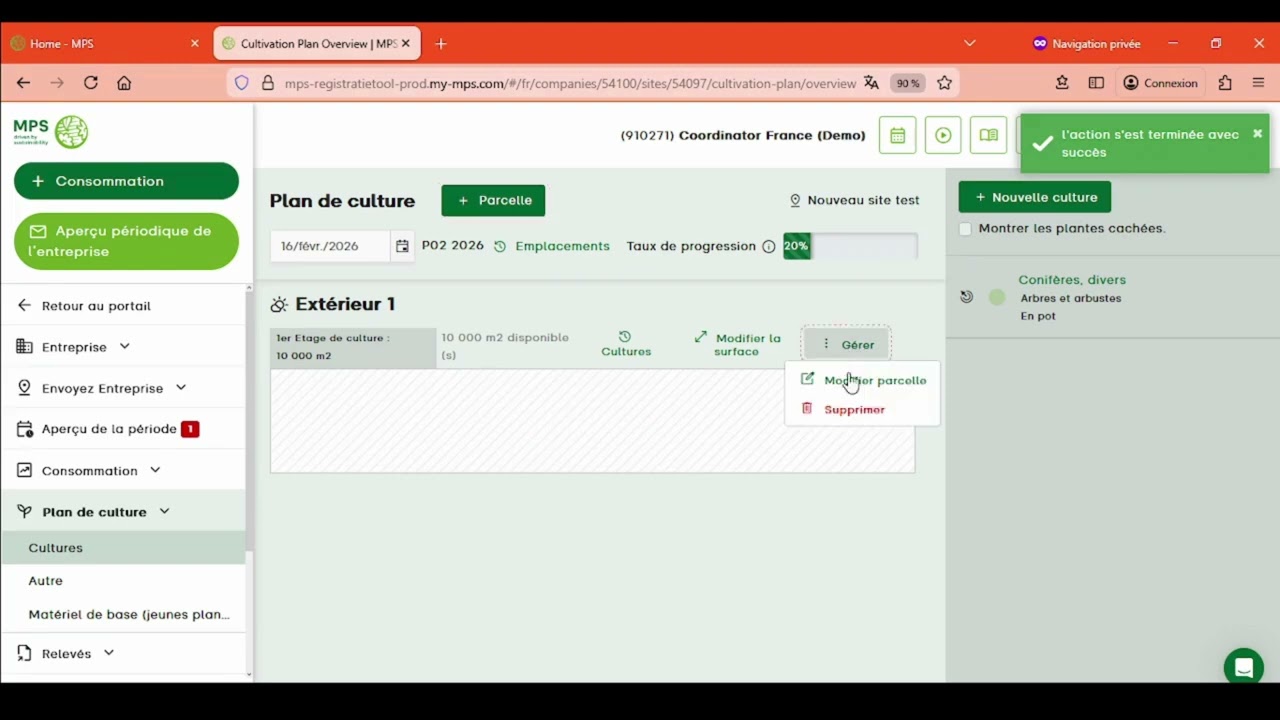Open Aperçu périodique de l'entreprise

pyautogui.click(x=126, y=241)
